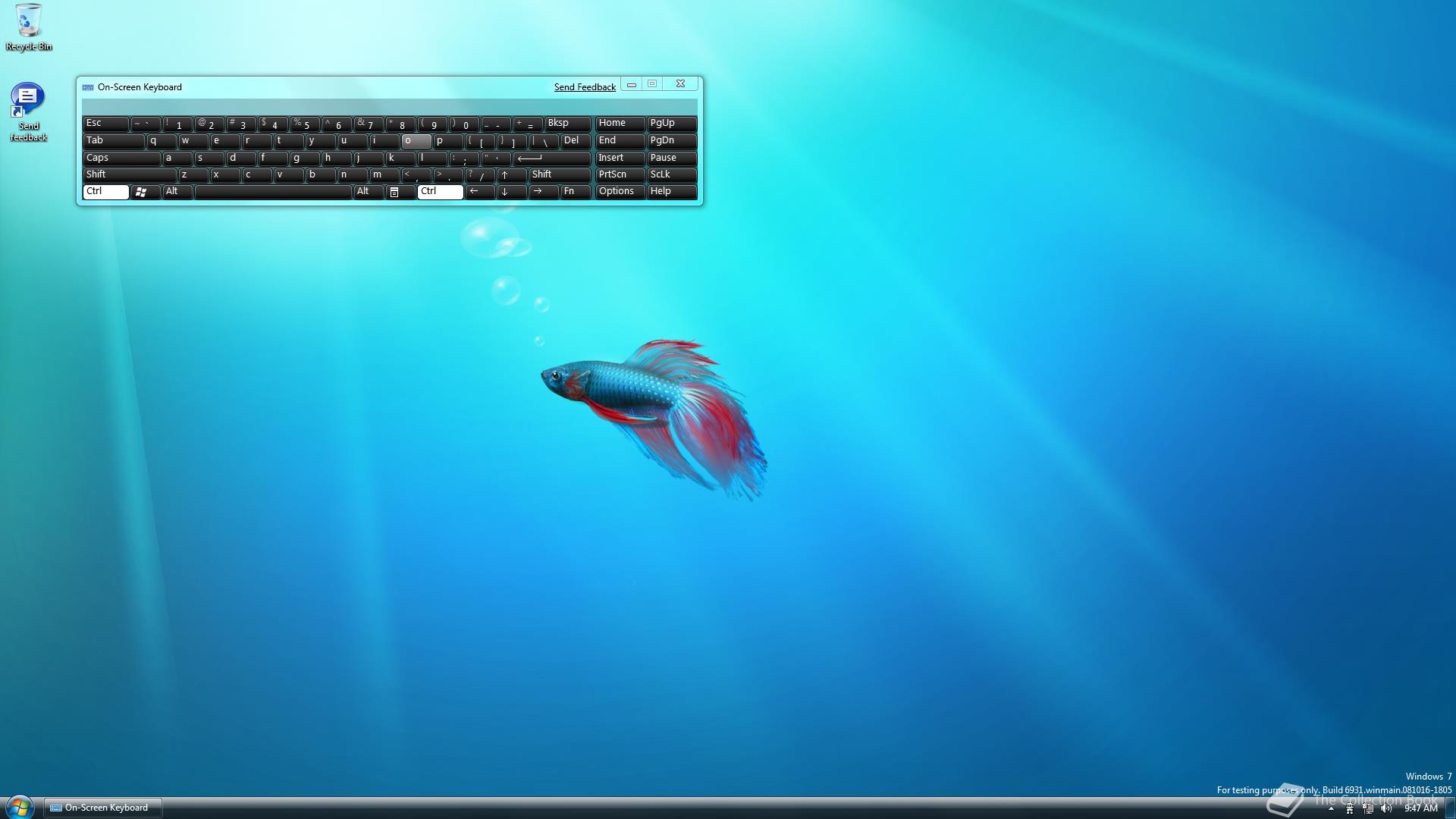Open the Recycle Bin desktop icon
Screen dimensions: 1456x819
click(29, 27)
